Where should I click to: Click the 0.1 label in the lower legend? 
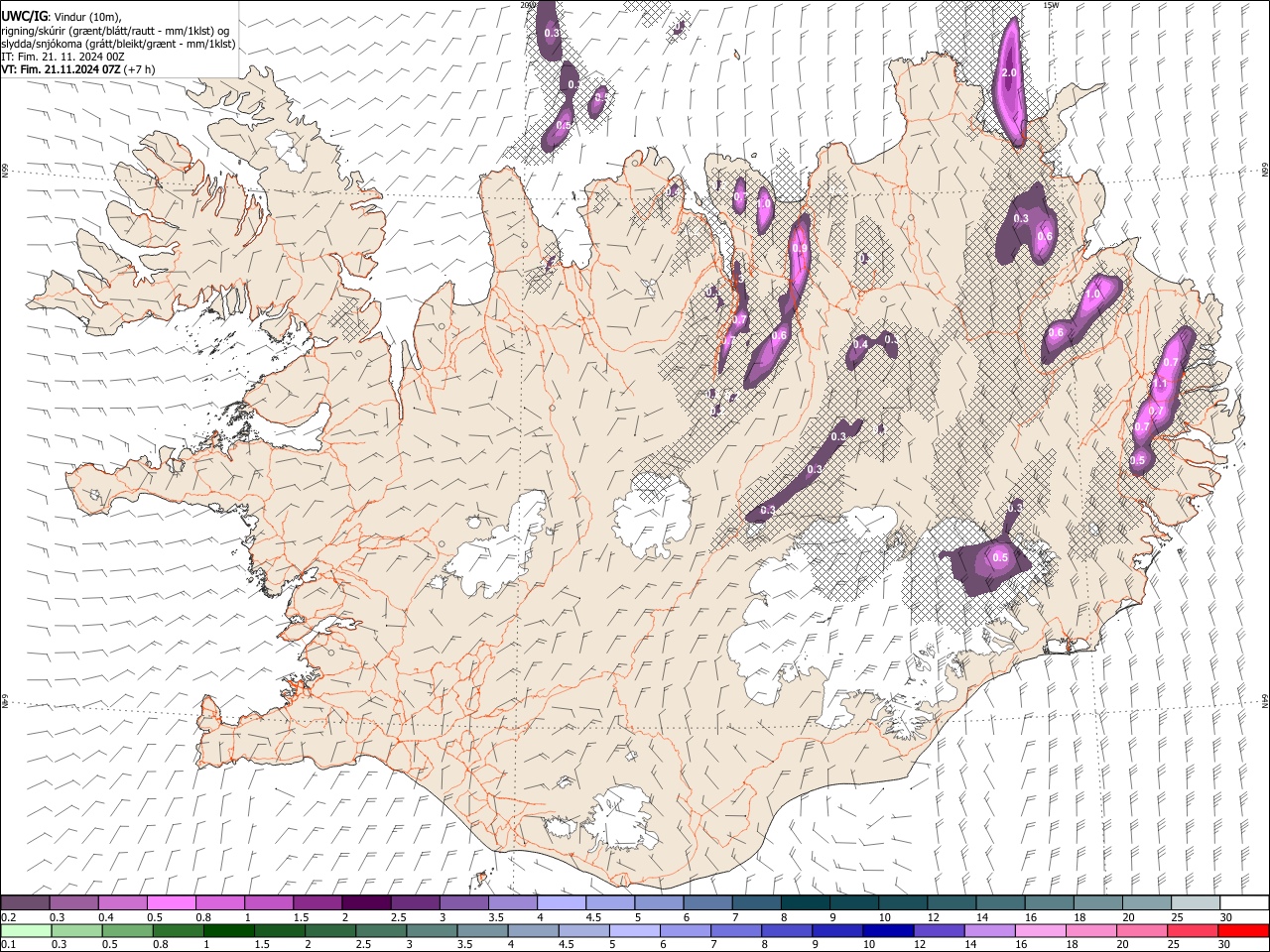point(8,944)
